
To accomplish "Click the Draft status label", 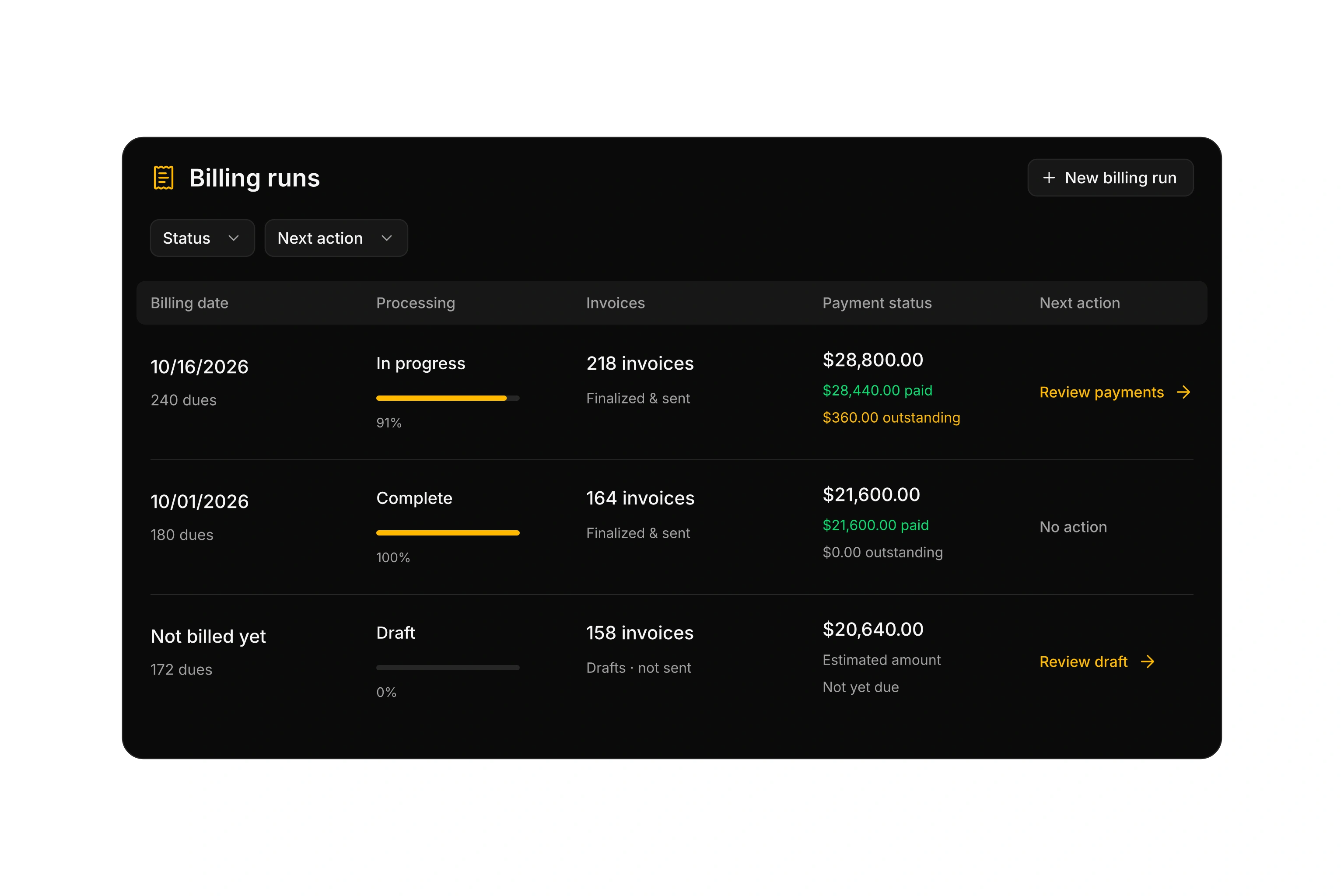I will click(x=395, y=633).
